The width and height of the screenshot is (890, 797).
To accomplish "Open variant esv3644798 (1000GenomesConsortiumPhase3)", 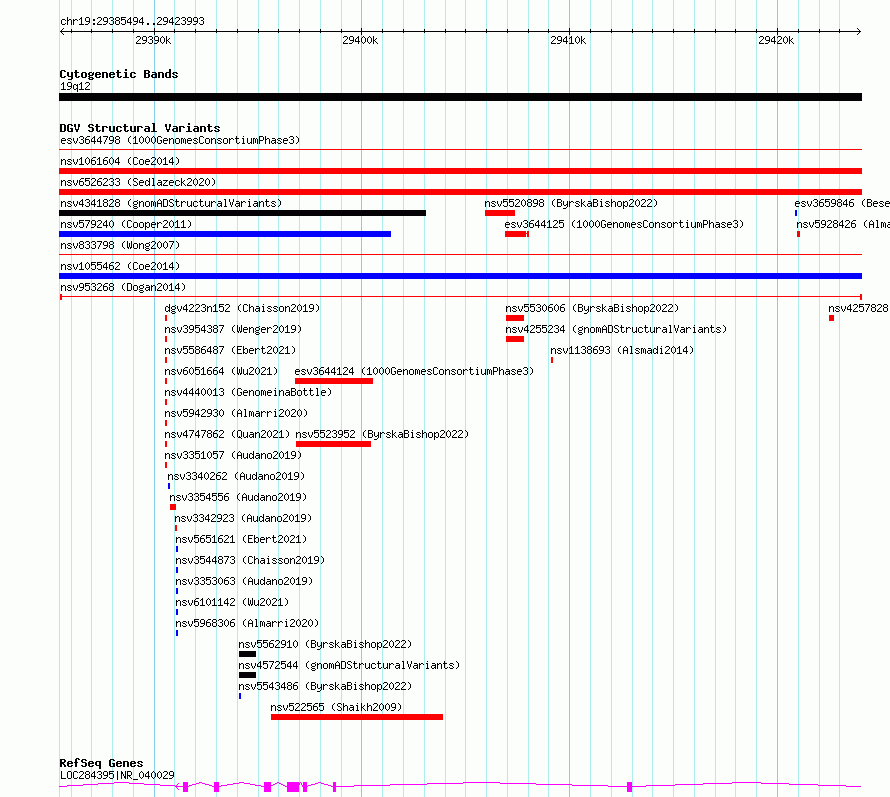I will (180, 140).
